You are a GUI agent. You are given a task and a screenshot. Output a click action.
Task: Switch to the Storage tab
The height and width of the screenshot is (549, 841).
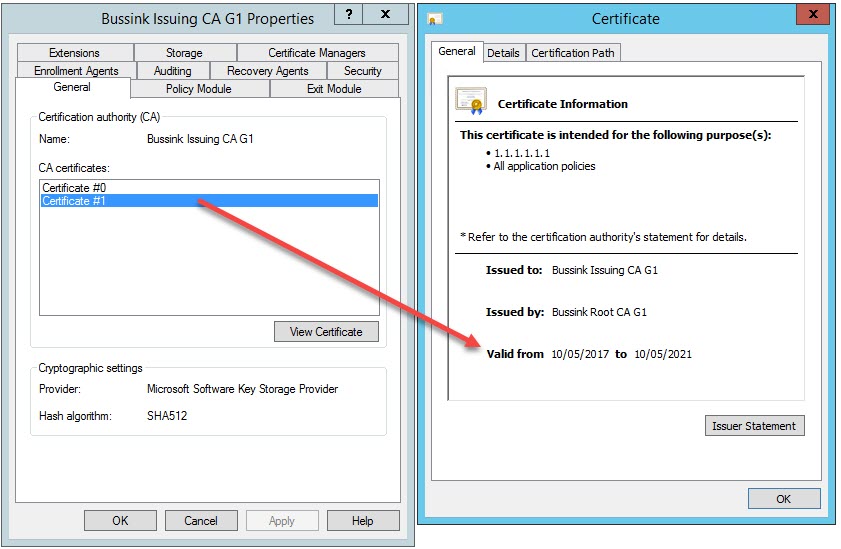pos(184,53)
